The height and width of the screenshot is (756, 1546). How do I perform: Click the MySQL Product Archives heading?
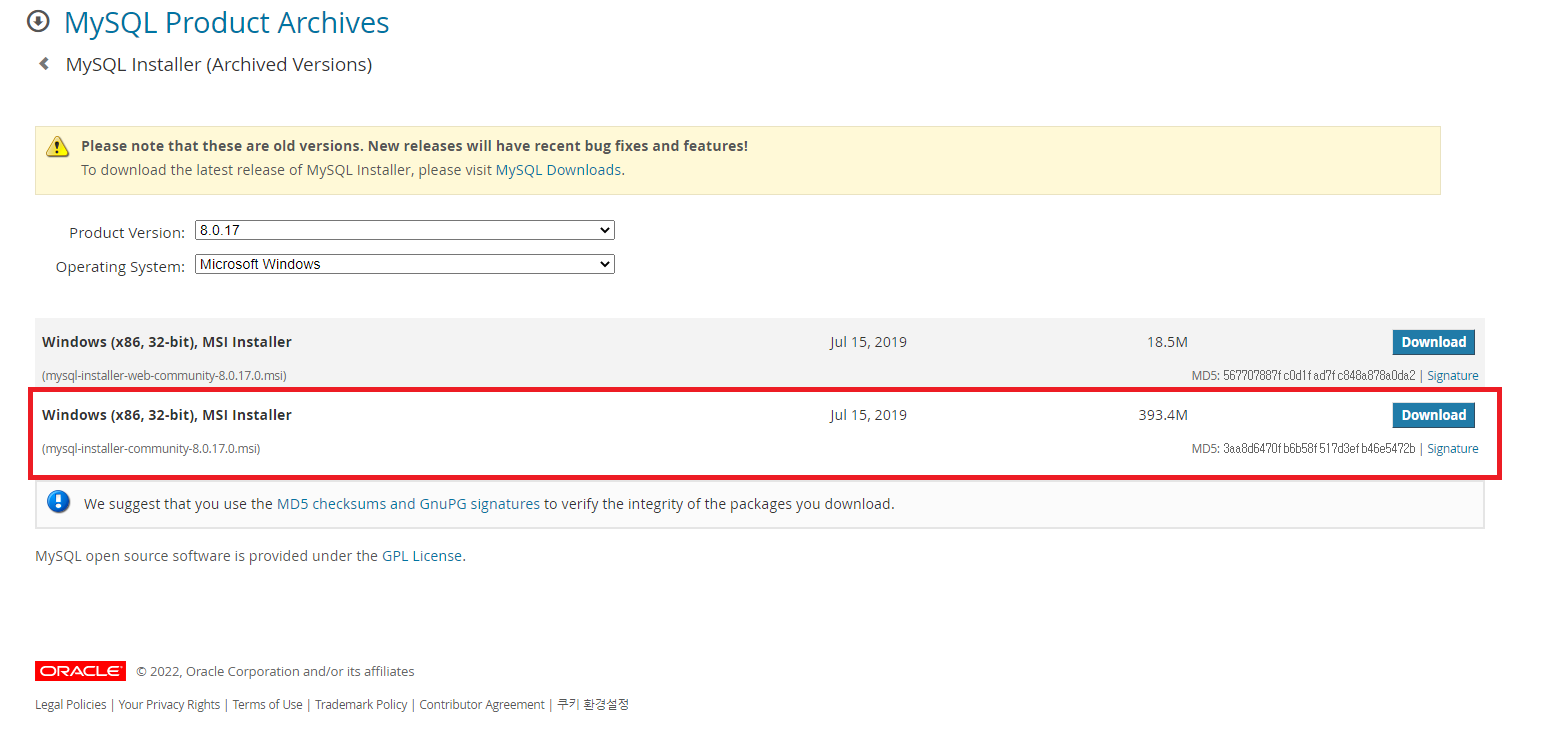click(227, 22)
